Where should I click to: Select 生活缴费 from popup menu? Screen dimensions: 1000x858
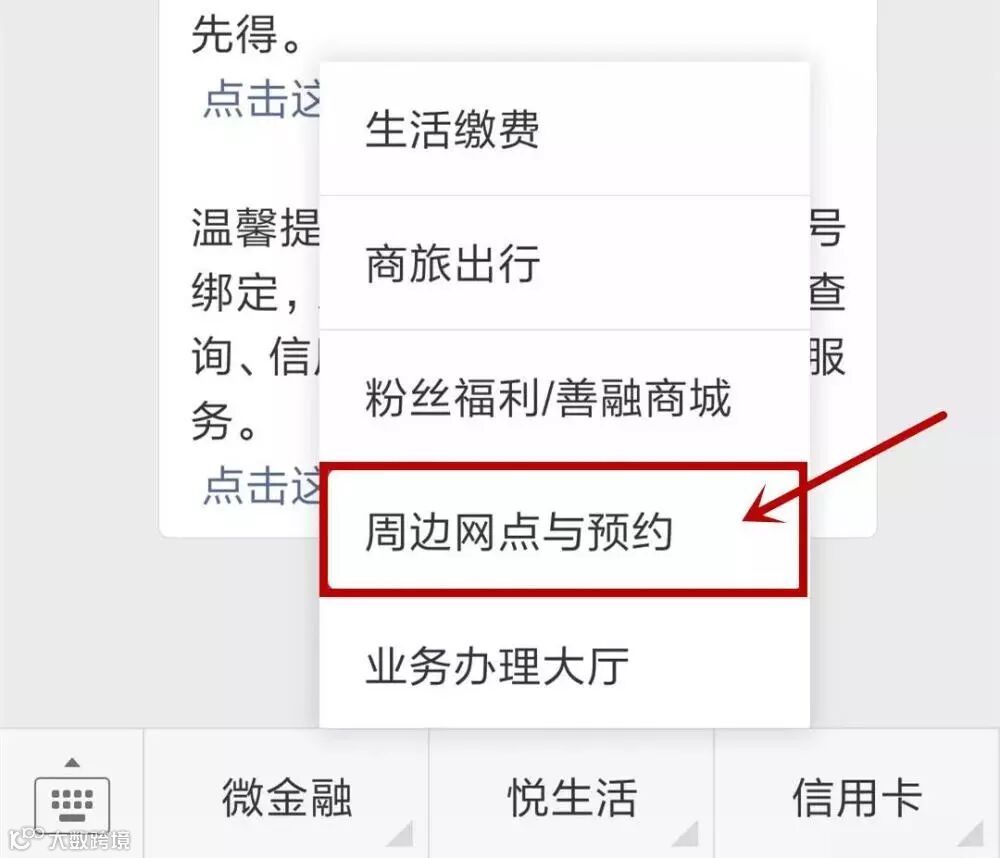(x=564, y=129)
